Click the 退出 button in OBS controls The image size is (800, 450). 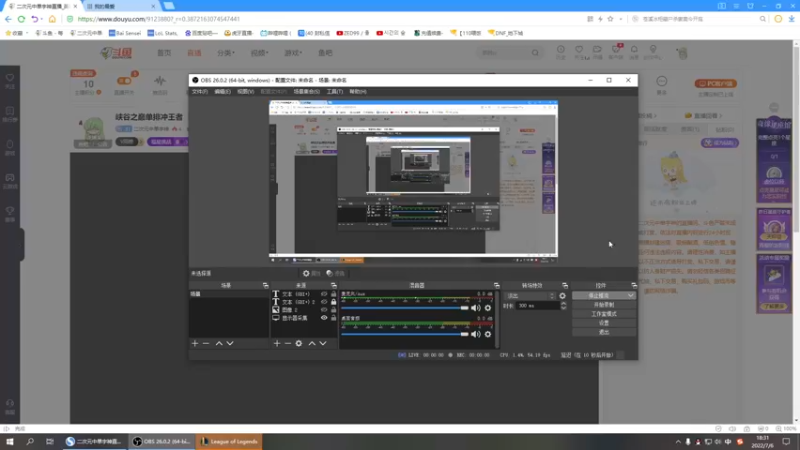coord(604,333)
